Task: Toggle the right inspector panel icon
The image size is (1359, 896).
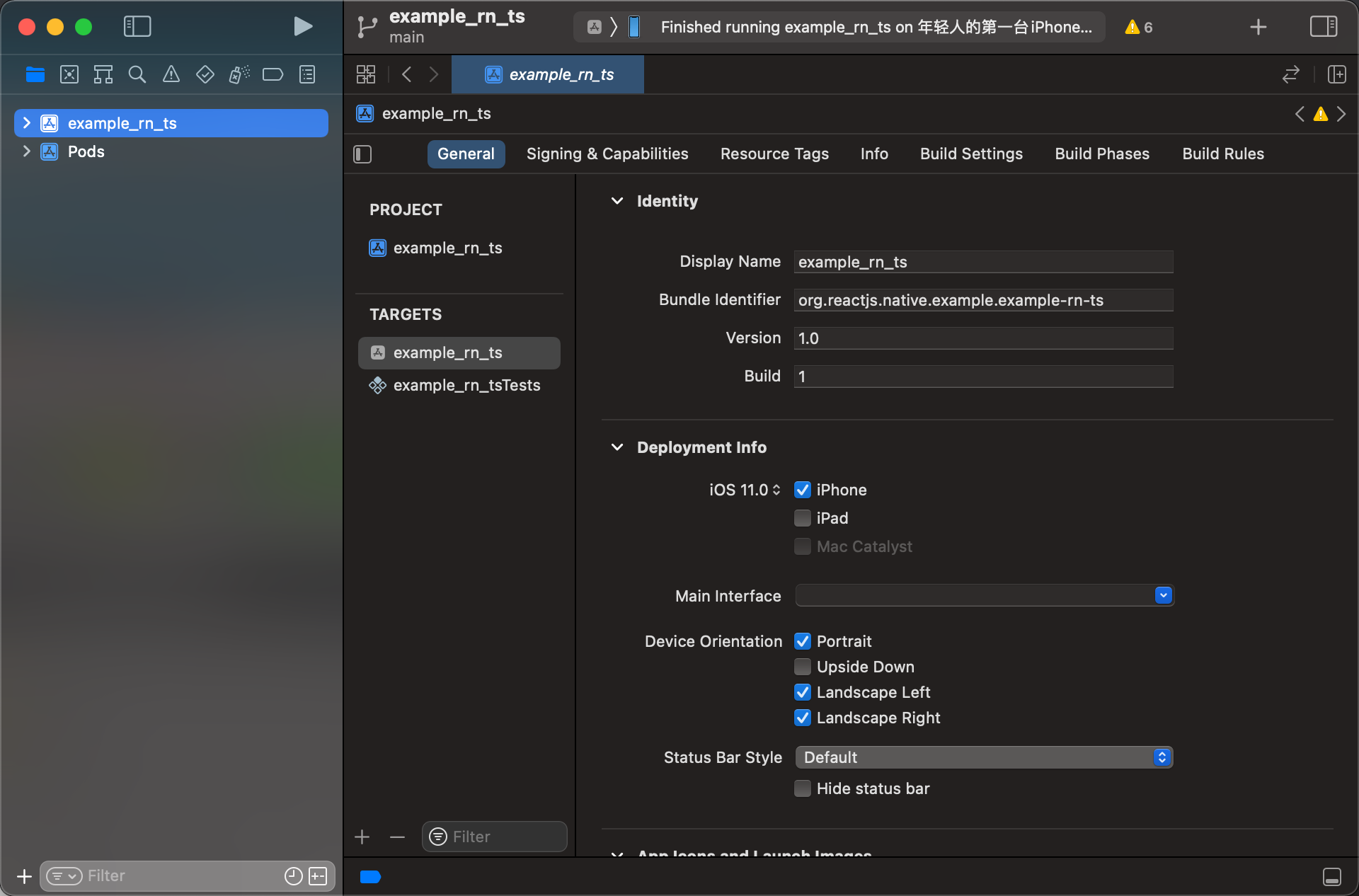Action: click(1323, 27)
